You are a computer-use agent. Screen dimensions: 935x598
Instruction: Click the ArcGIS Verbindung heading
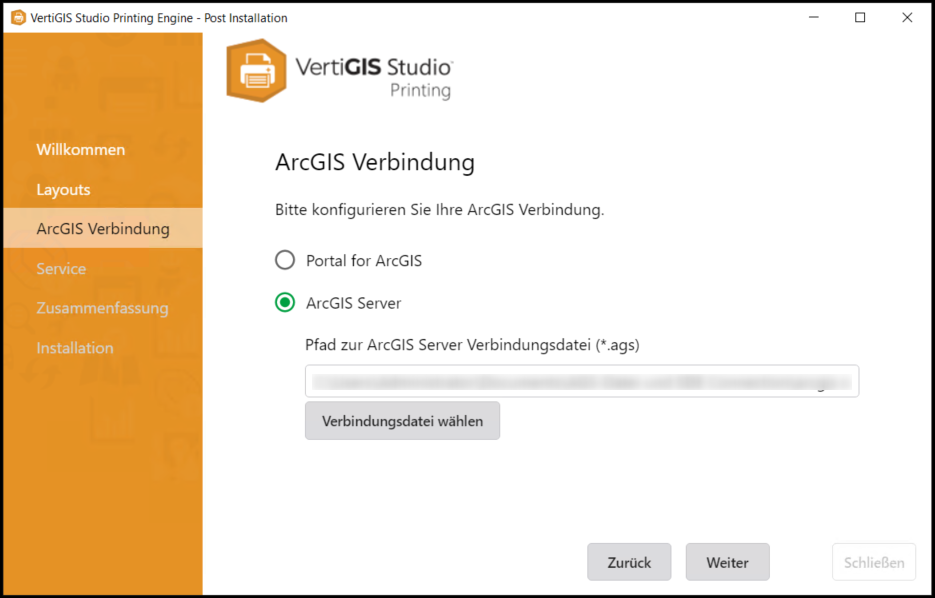pos(375,162)
